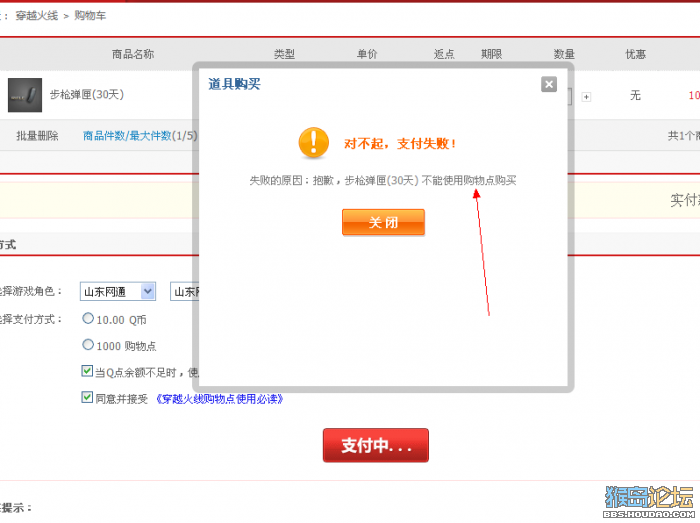Screen dimensions: 700x523
Task: Uncheck the 当Q点余额不足时 checkbox
Action: (x=87, y=371)
